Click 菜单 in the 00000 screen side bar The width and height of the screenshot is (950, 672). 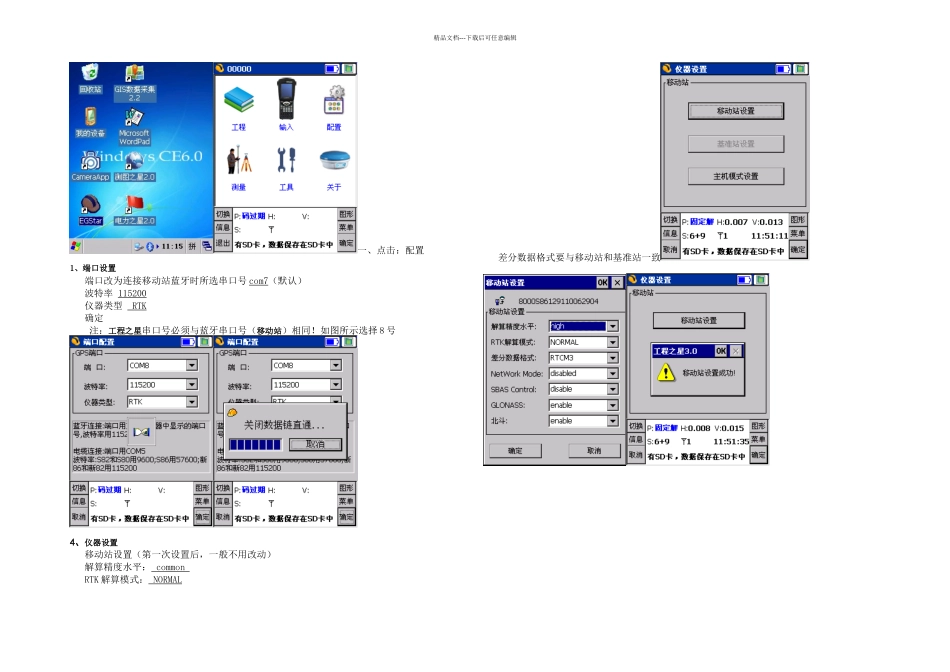point(347,228)
